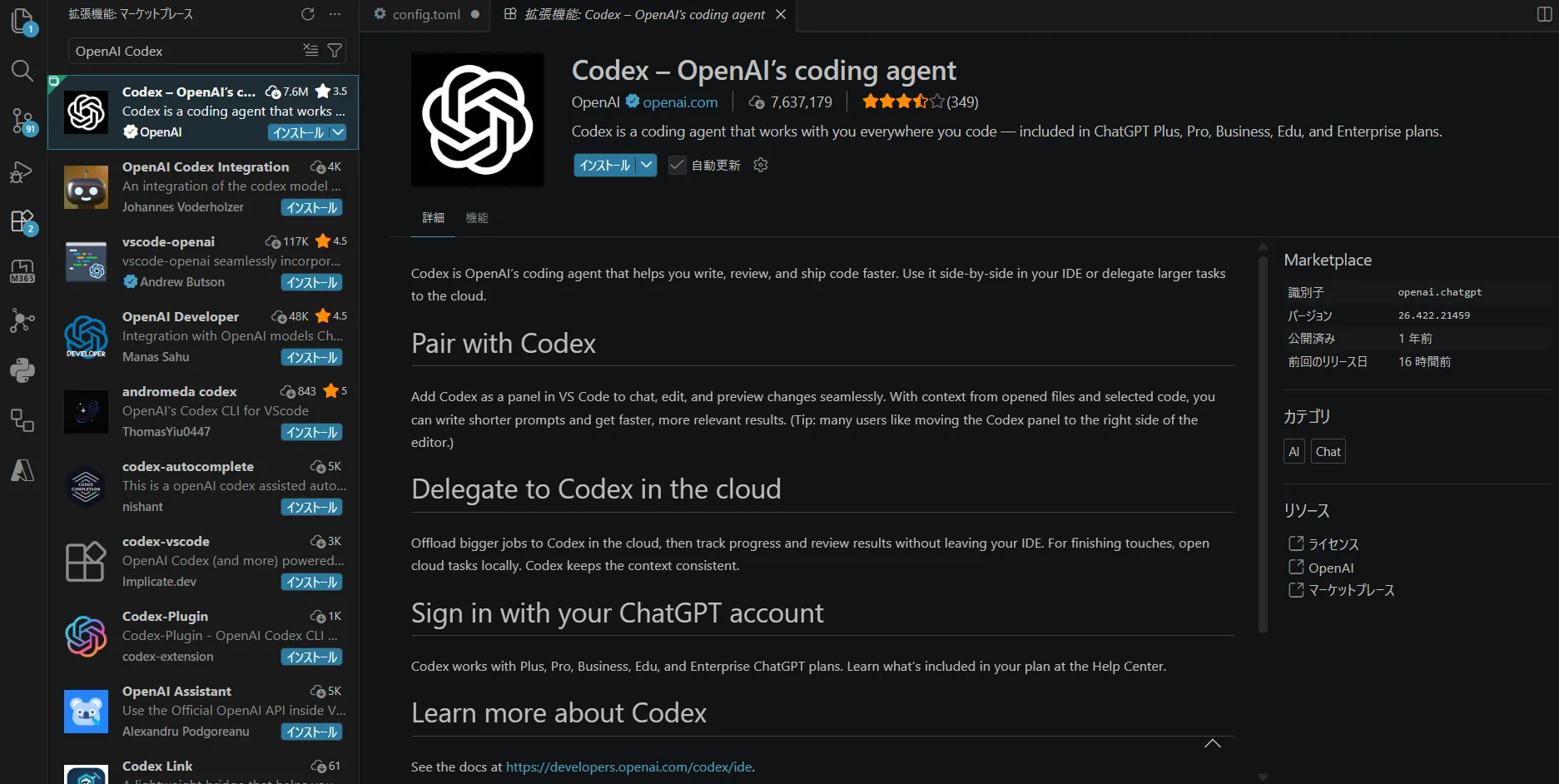The width and height of the screenshot is (1559, 784).
Task: Clear extensions search results icon
Action: 310,51
